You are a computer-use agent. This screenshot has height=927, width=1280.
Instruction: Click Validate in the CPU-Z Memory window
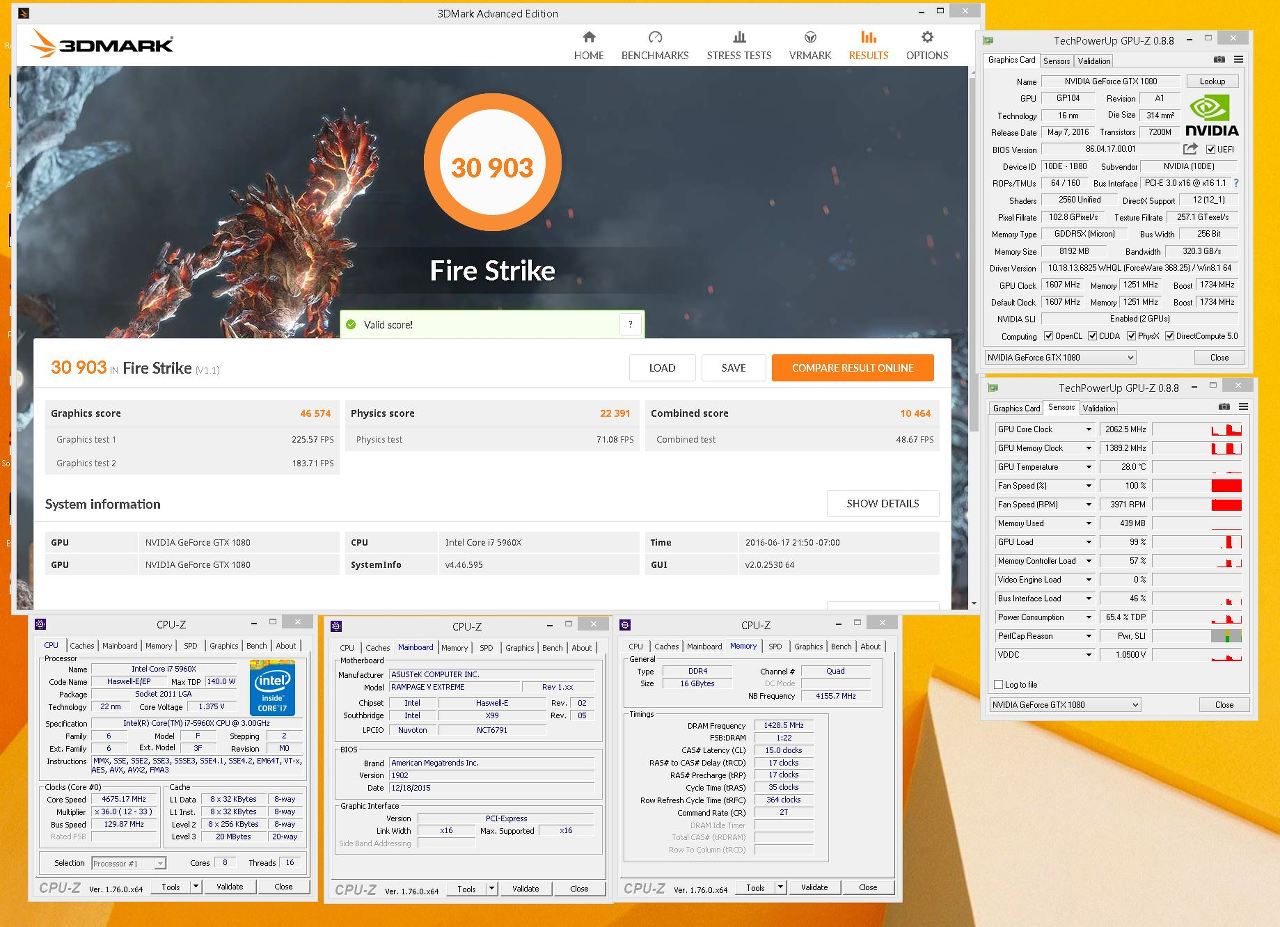click(814, 887)
